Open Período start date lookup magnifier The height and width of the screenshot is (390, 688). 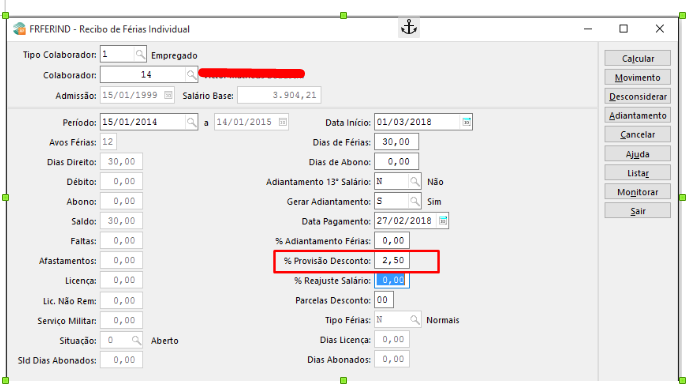click(x=191, y=122)
